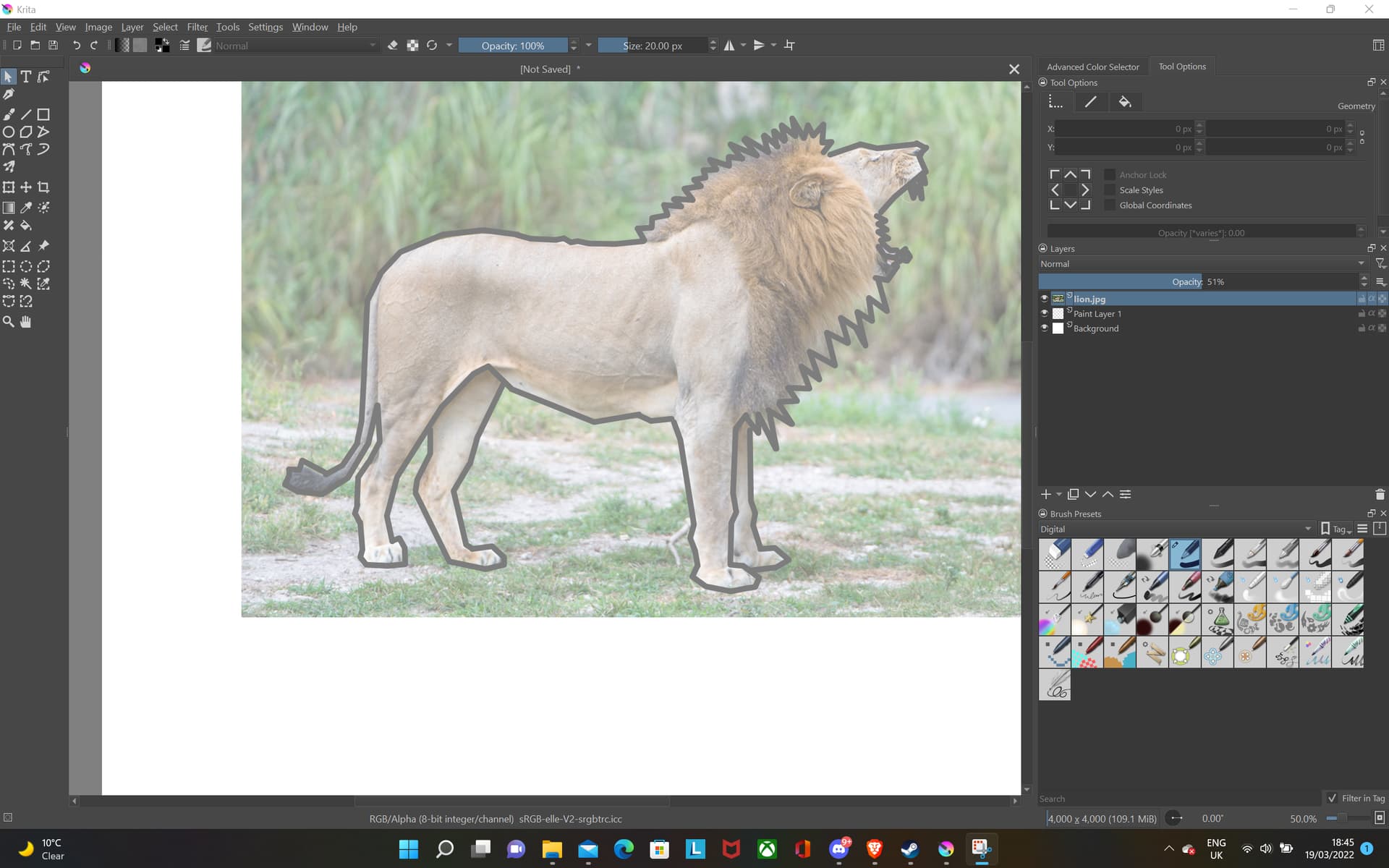Enable horizontal mirror painting
The height and width of the screenshot is (868, 1389).
729,45
